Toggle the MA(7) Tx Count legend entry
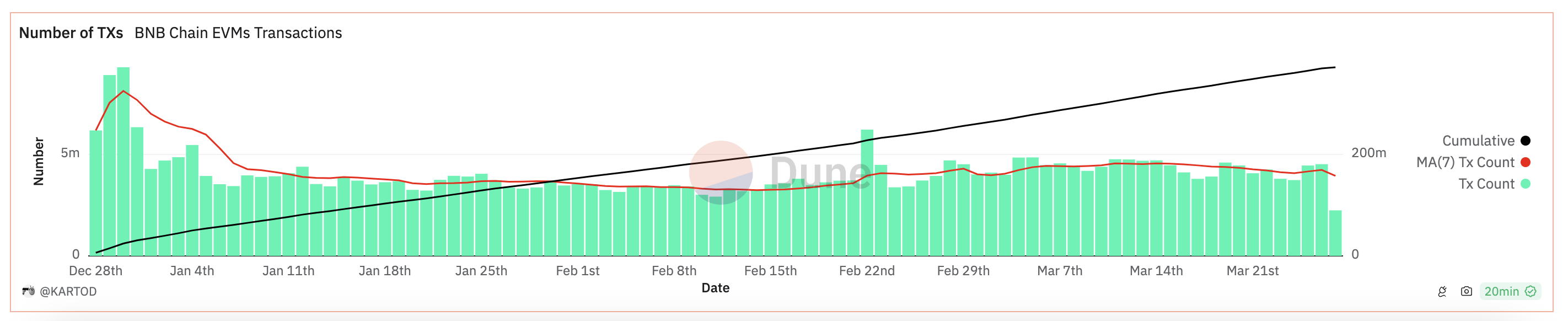This screenshot has width=1568, height=321. (1473, 162)
